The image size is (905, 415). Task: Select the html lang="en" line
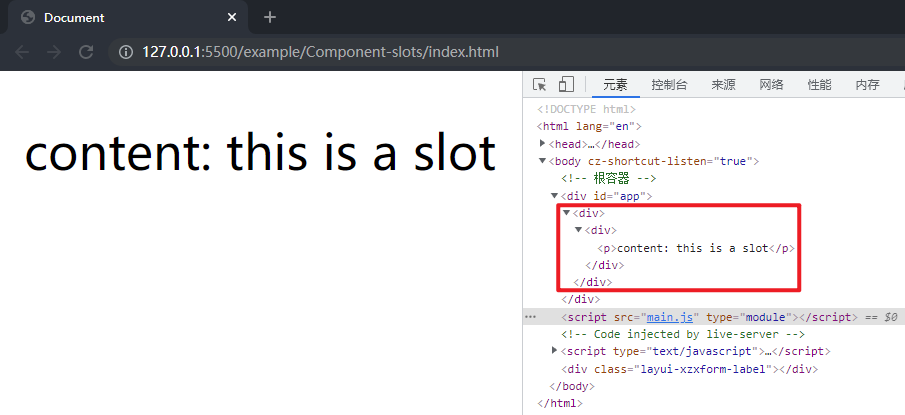tap(589, 126)
